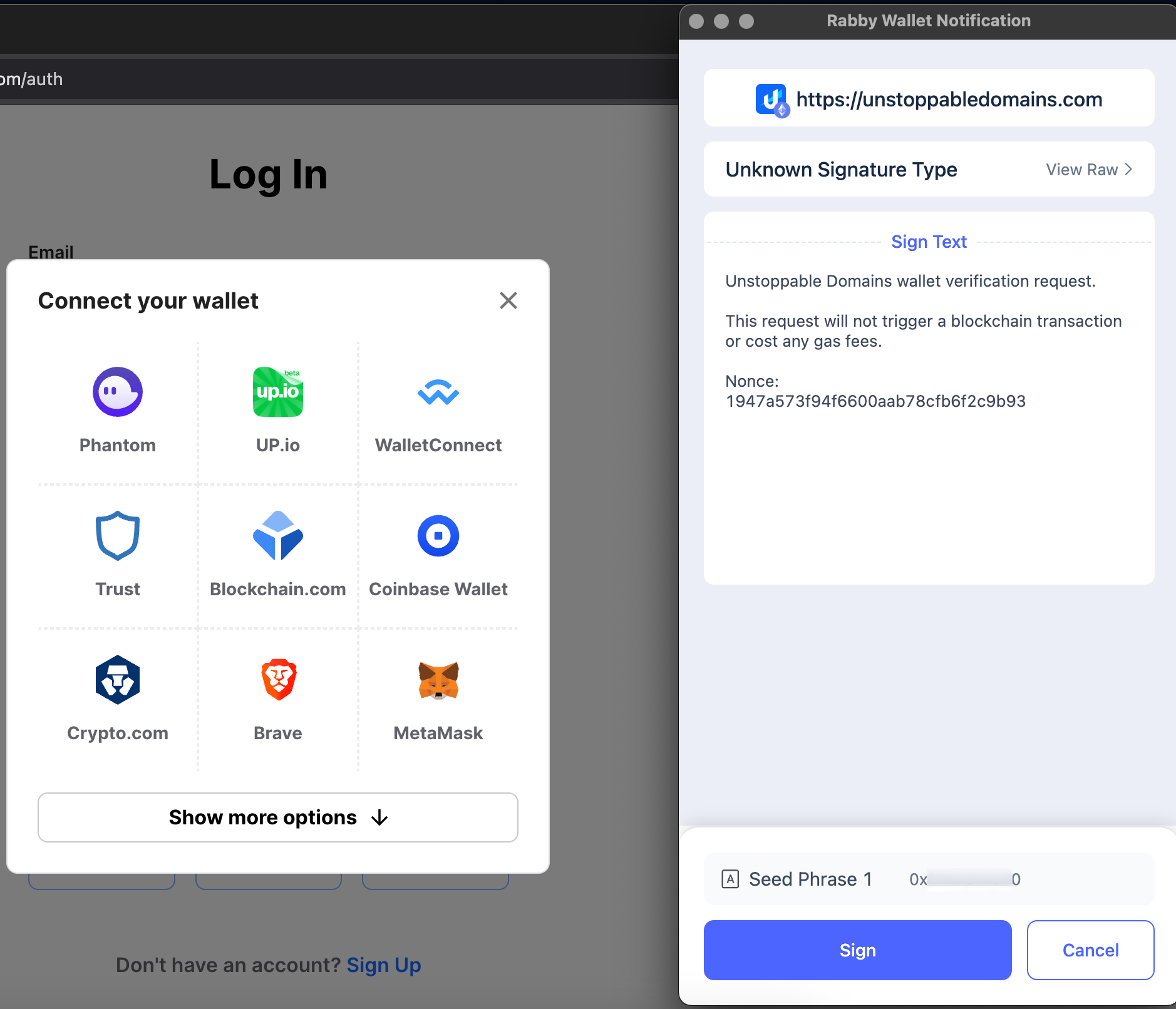Click the nonce value text
This screenshot has height=1009, width=1176.
tap(875, 401)
